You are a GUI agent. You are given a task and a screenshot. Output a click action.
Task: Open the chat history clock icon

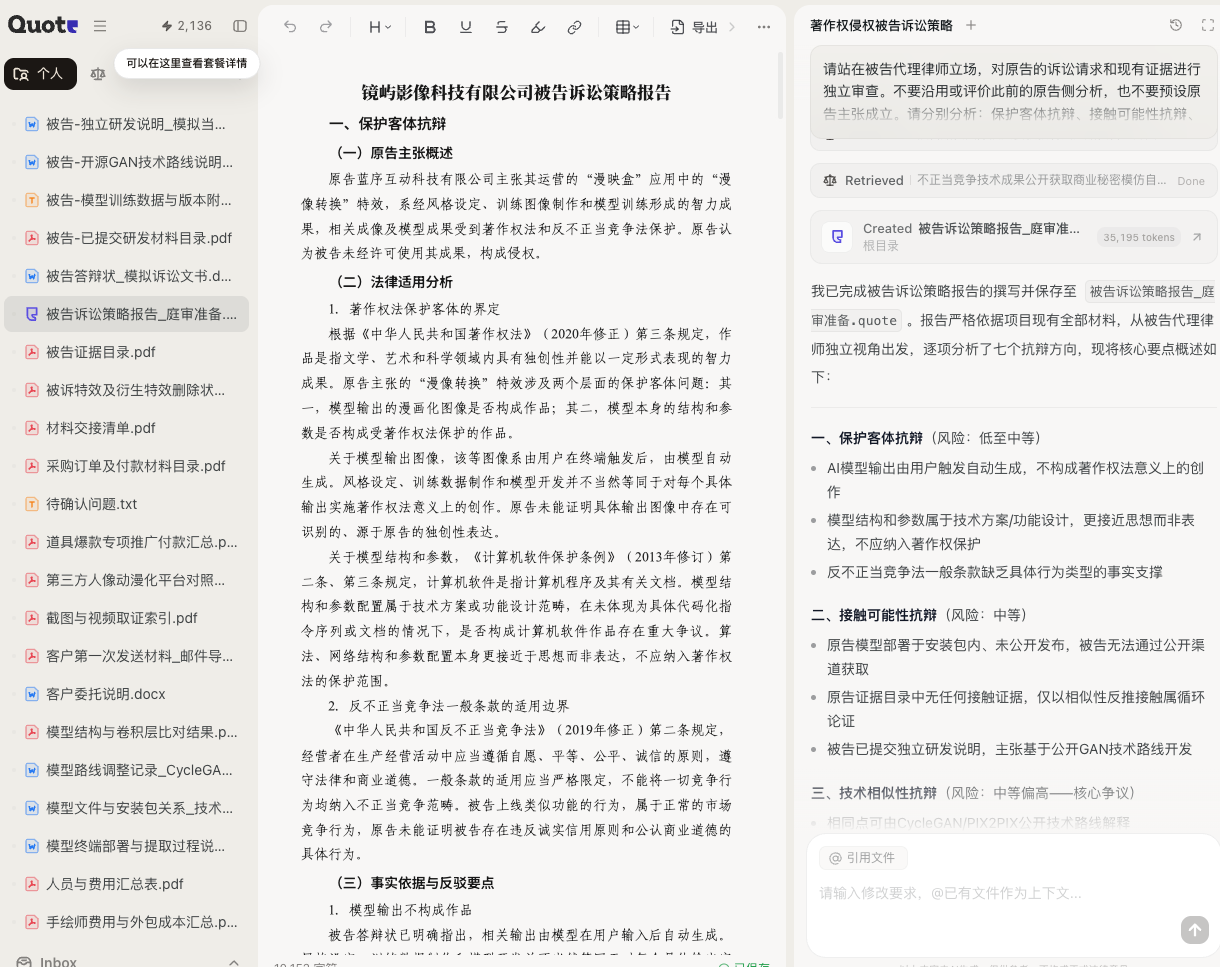tap(1176, 25)
